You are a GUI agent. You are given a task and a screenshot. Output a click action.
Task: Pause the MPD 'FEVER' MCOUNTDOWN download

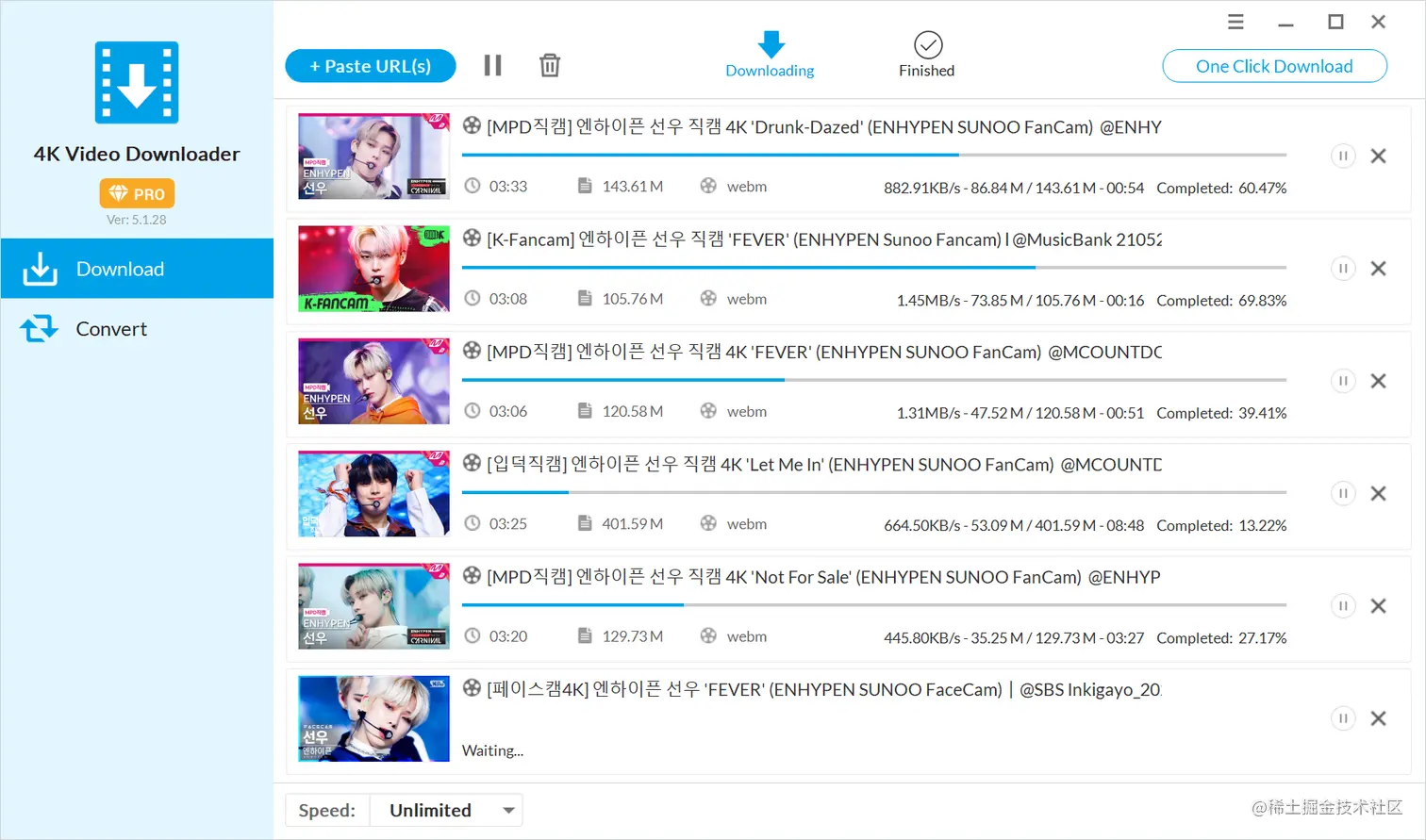(1343, 381)
